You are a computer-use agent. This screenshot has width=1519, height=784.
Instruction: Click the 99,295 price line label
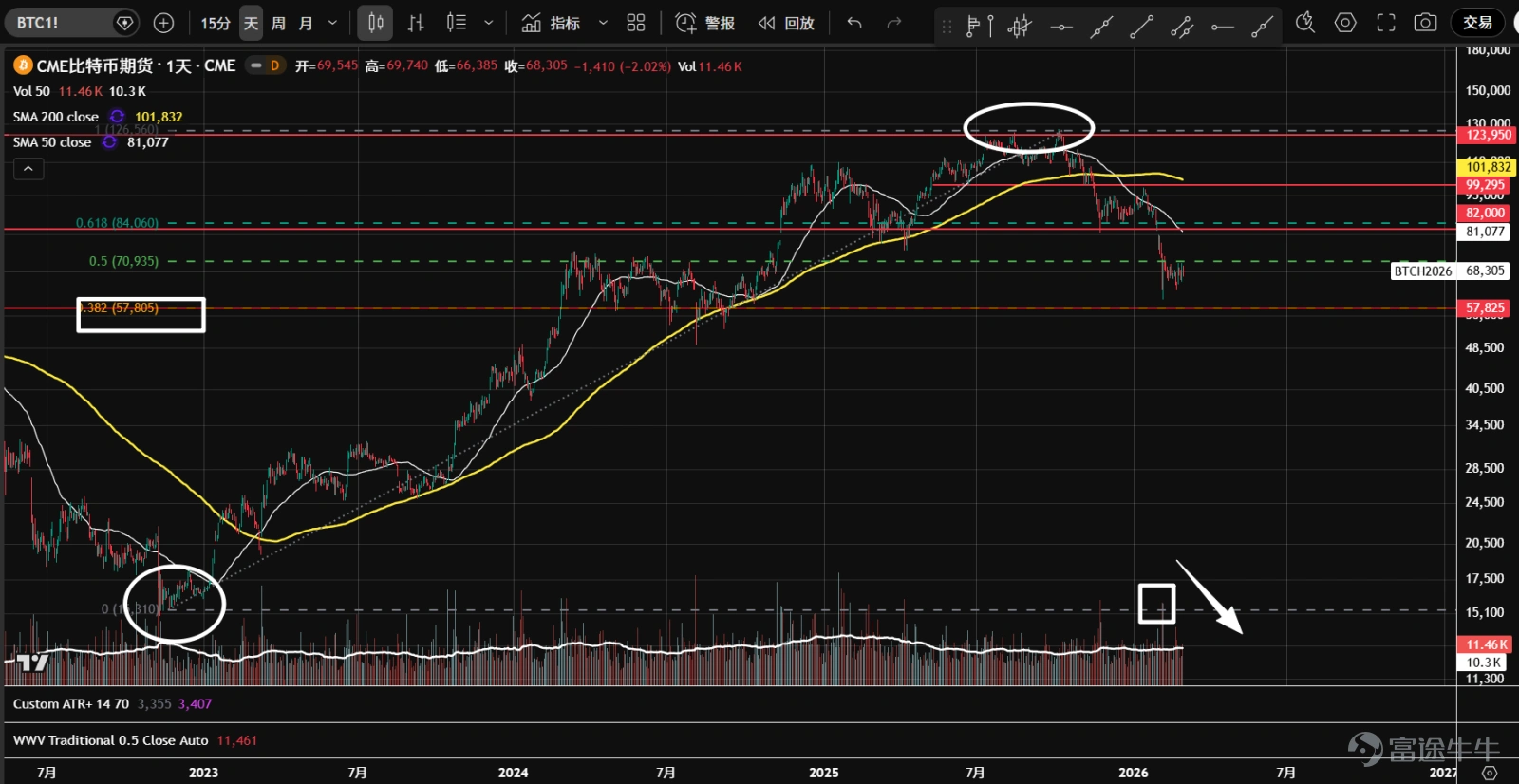tap(1485, 185)
